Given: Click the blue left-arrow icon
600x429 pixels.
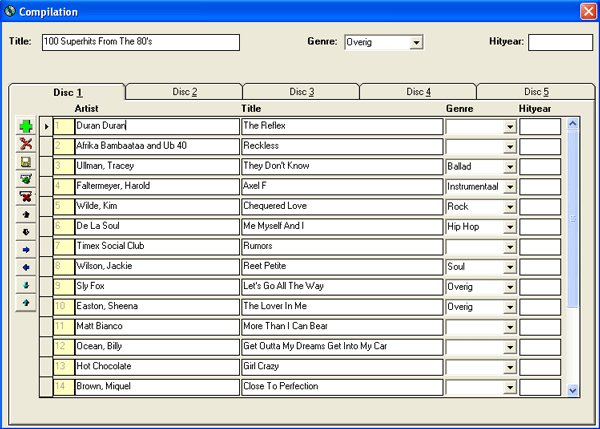Looking at the screenshot, I should pos(26,267).
